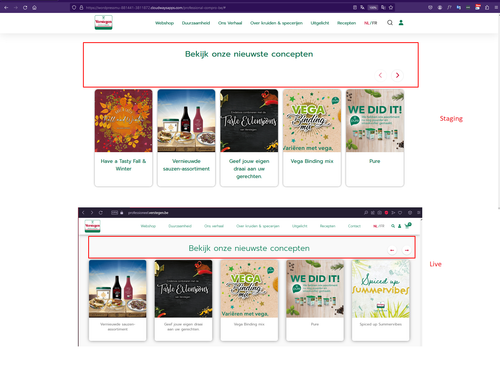
Task: Open the user account icon on live site
Action: [x=400, y=226]
